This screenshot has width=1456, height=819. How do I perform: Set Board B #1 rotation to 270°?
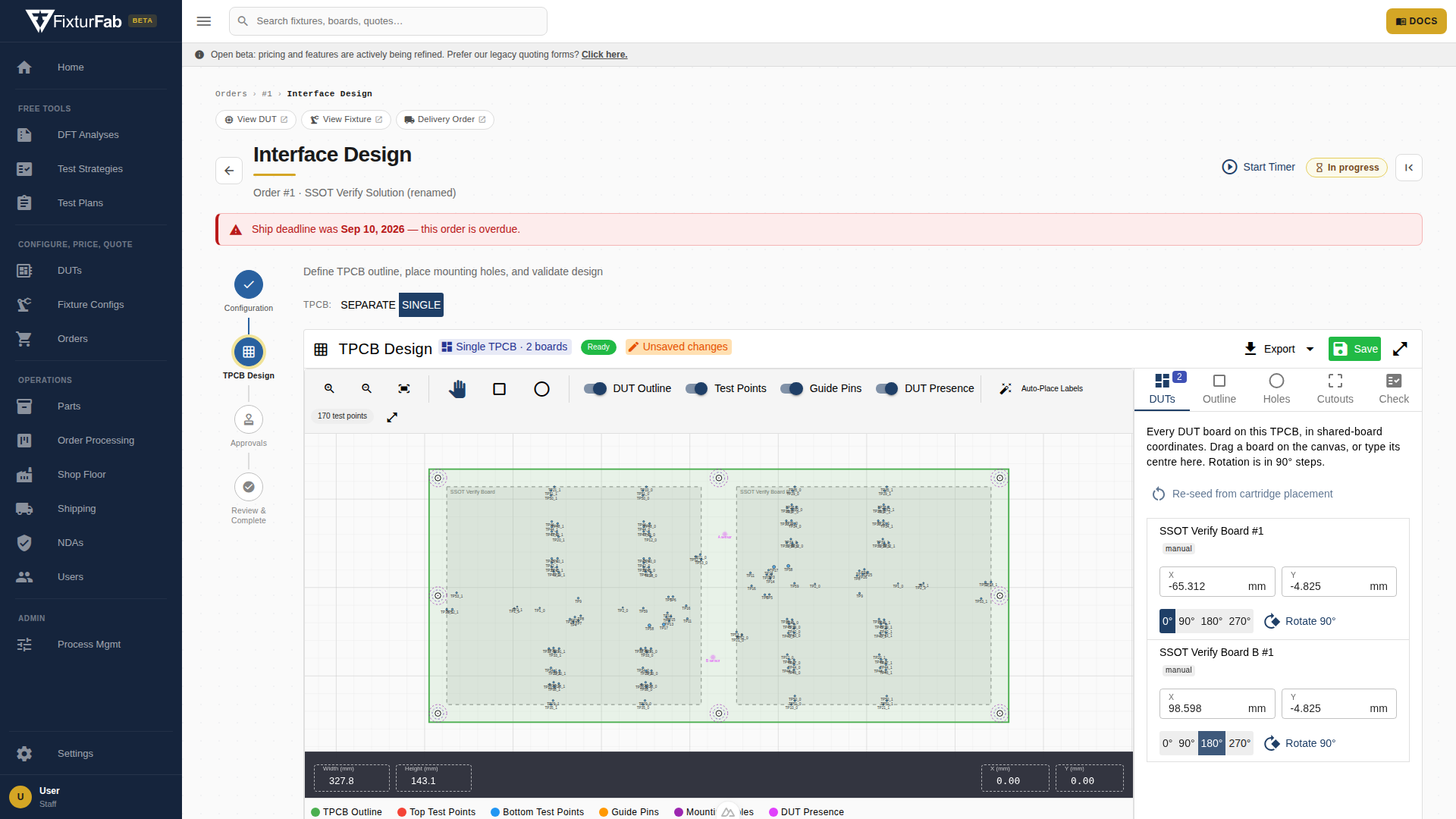(1239, 743)
